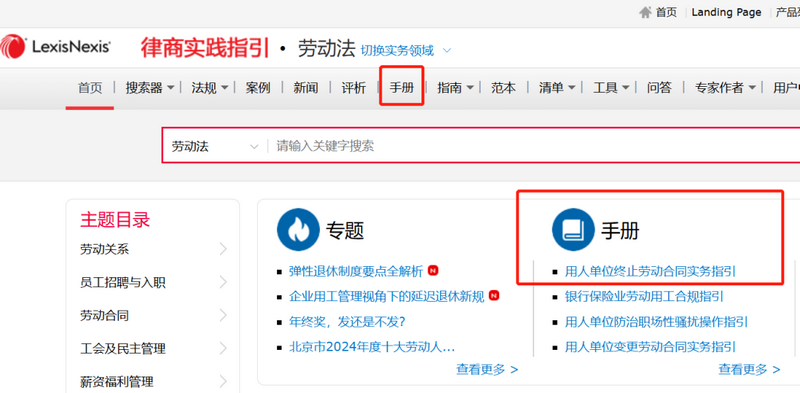
Task: Expand 薪资福利管理 in 主题目录
Action: tap(153, 381)
